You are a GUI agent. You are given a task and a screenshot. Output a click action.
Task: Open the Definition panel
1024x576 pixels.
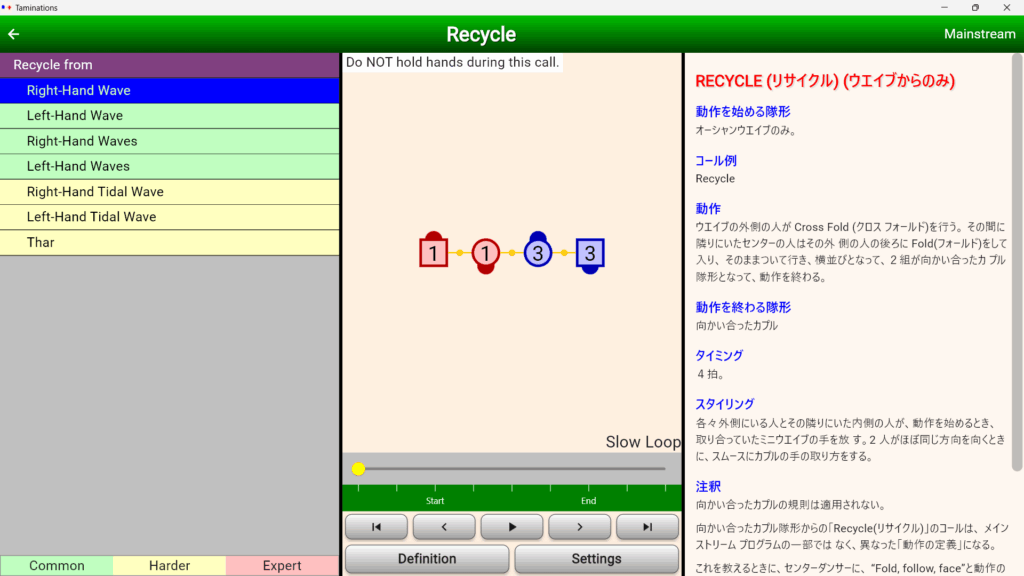pyautogui.click(x=427, y=559)
